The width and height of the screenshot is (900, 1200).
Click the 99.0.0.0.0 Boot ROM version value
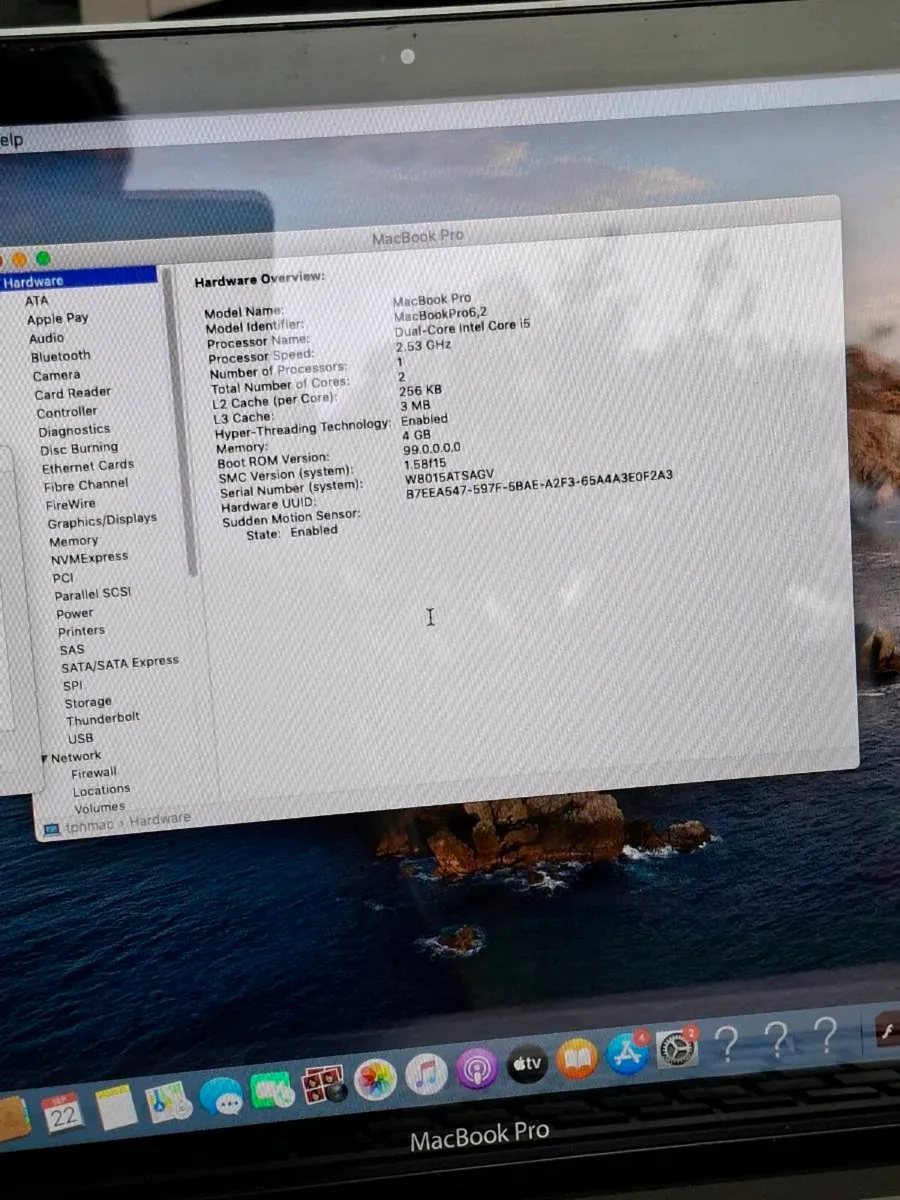[x=431, y=449]
